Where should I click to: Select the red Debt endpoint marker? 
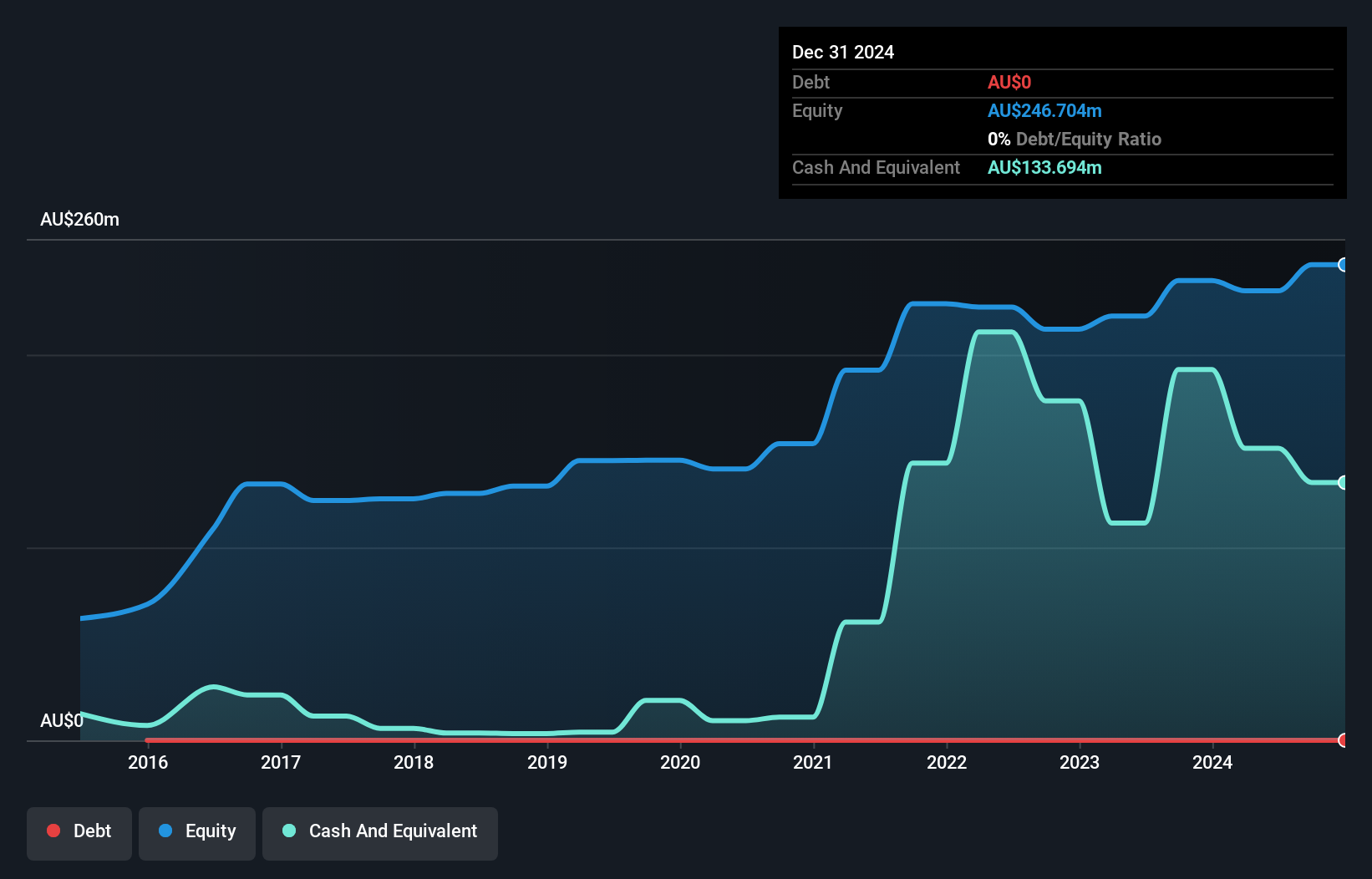[x=1343, y=740]
